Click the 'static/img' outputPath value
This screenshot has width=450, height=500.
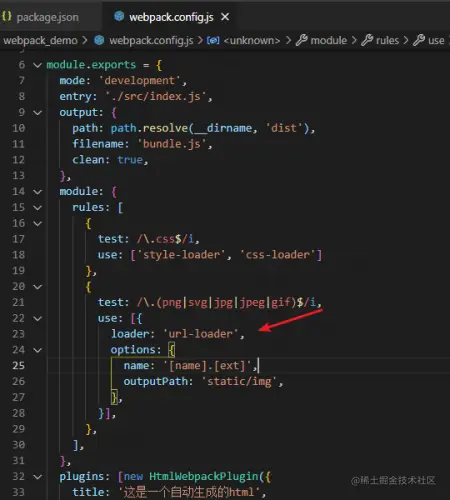pyautogui.click(x=239, y=381)
